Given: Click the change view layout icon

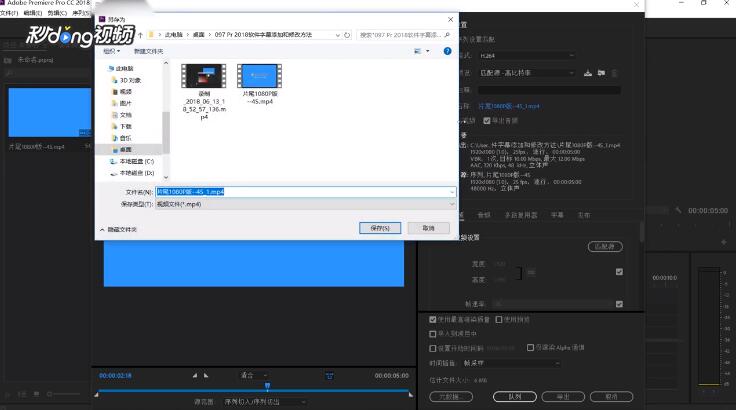Looking at the screenshot, I should tap(417, 51).
